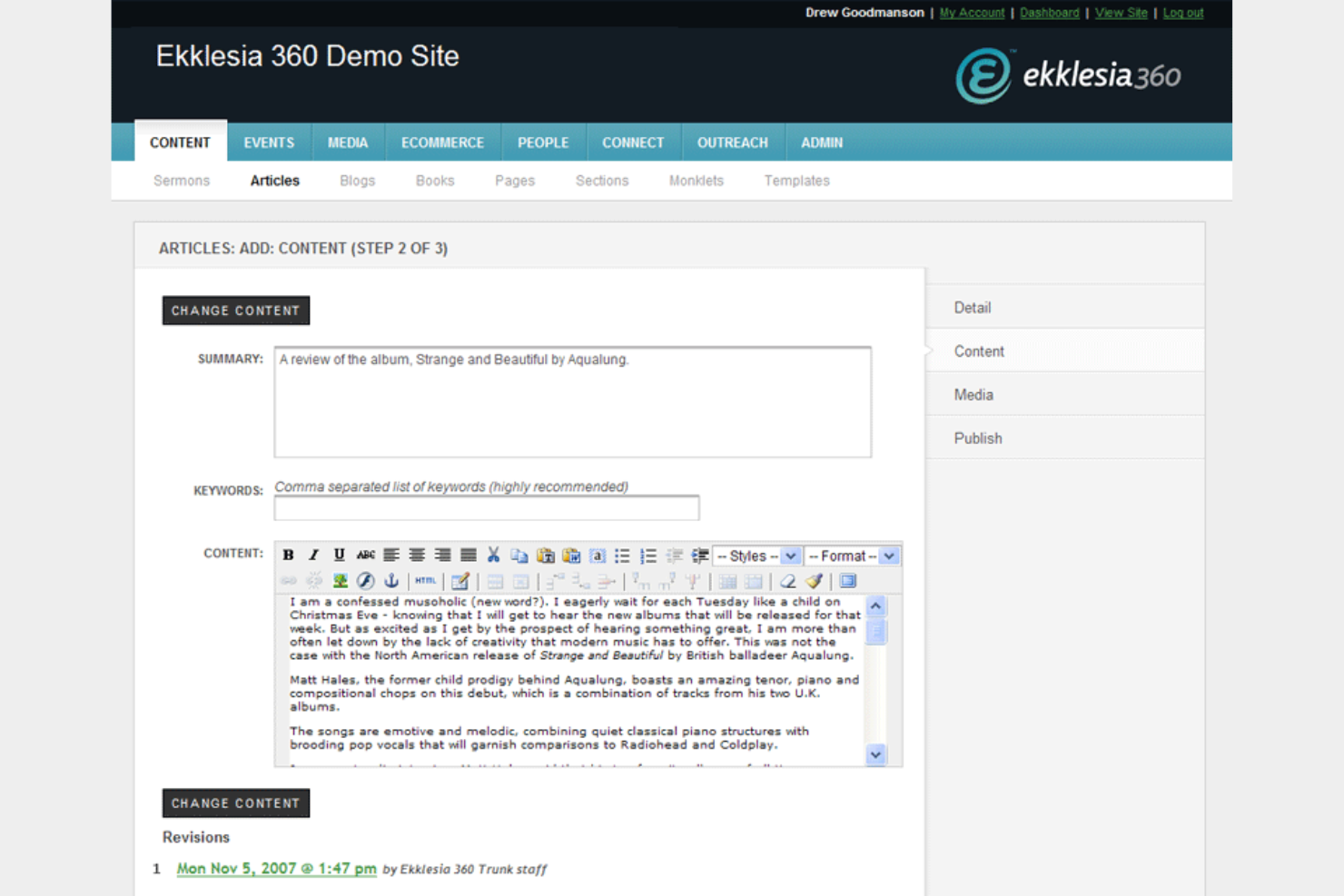This screenshot has width=1344, height=896.
Task: Insert link with the chain icon
Action: click(x=289, y=581)
